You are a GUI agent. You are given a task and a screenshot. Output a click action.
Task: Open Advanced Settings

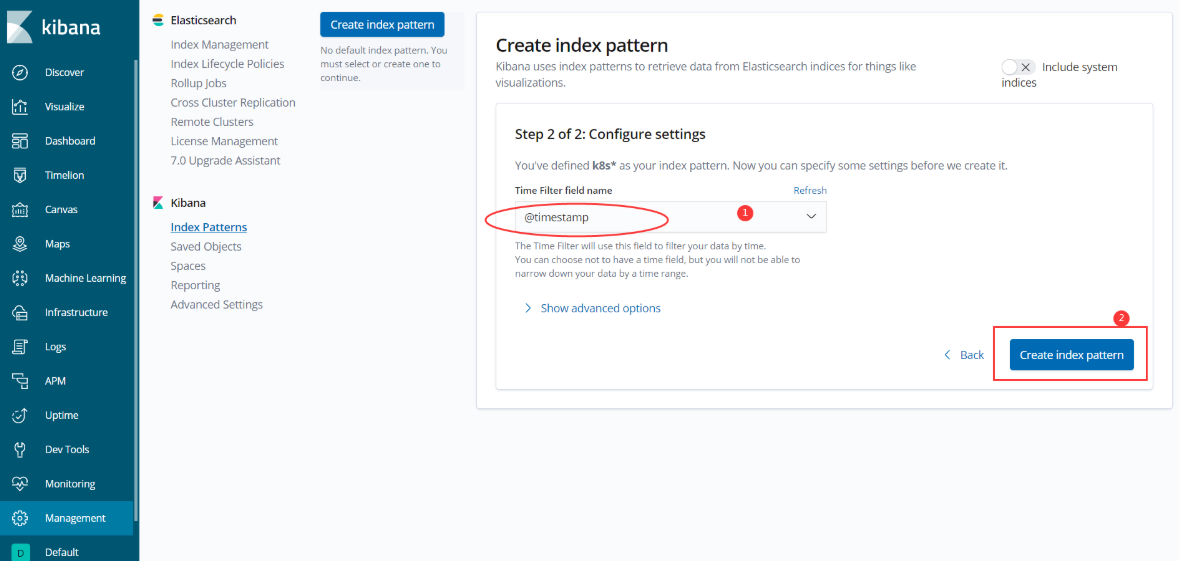tap(217, 305)
